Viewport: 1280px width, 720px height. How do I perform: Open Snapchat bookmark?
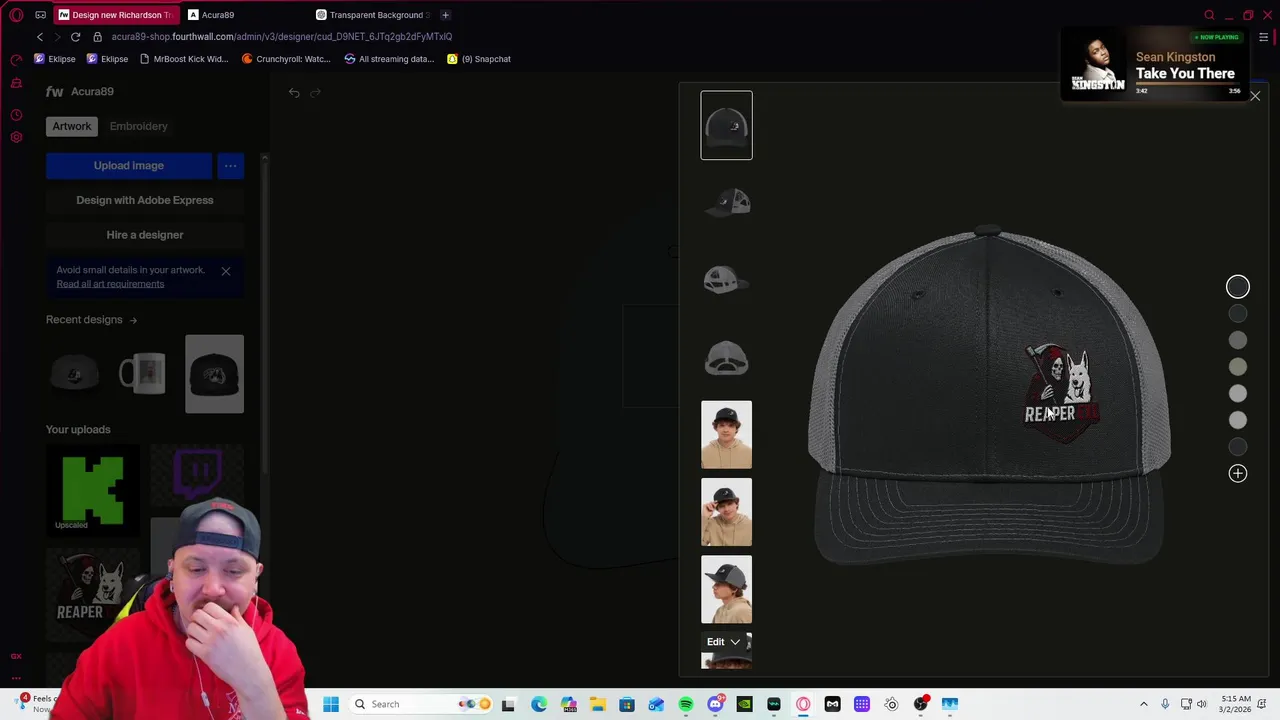point(479,59)
